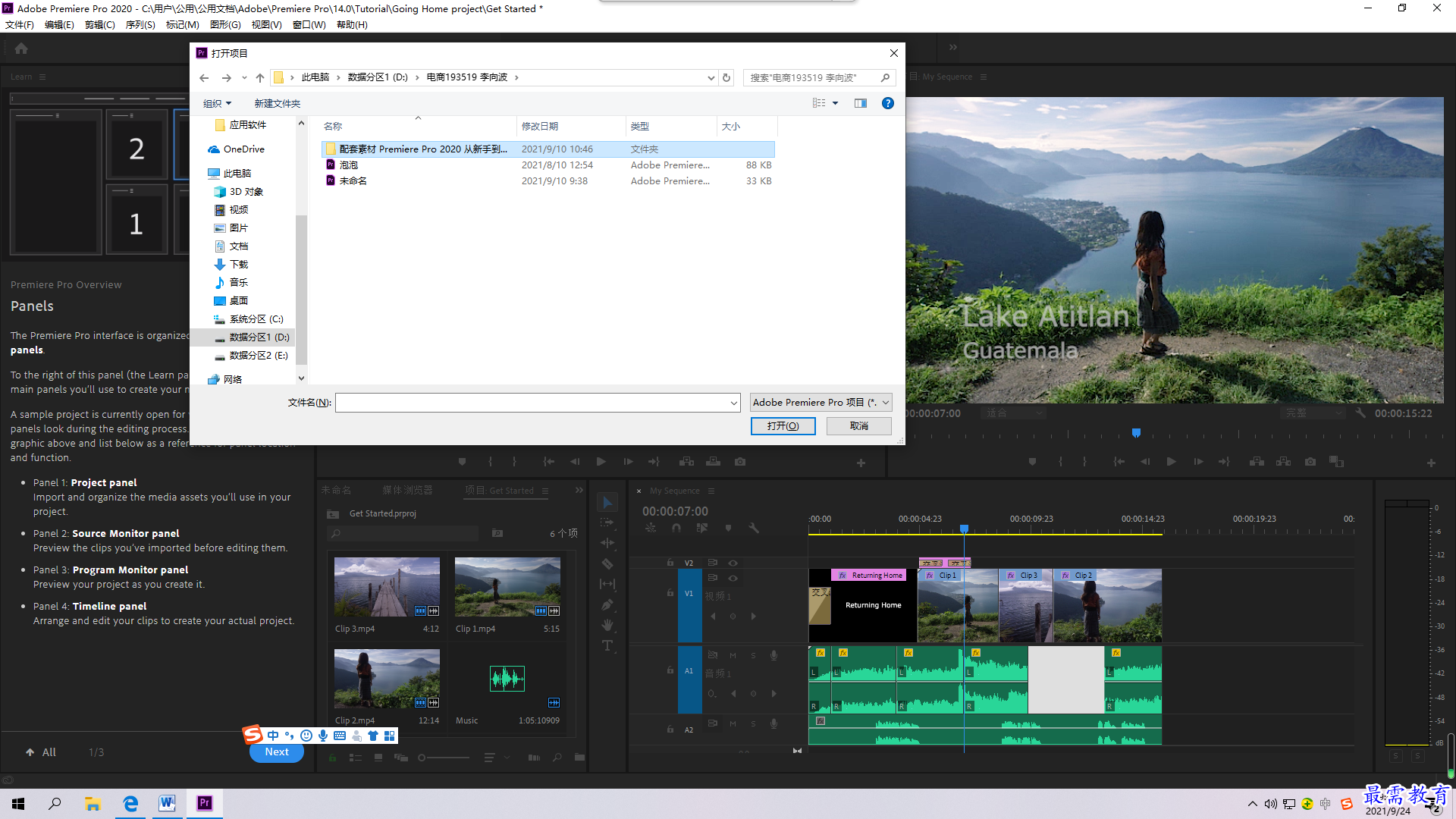
Task: Create new bin in Project panel
Action: click(579, 757)
